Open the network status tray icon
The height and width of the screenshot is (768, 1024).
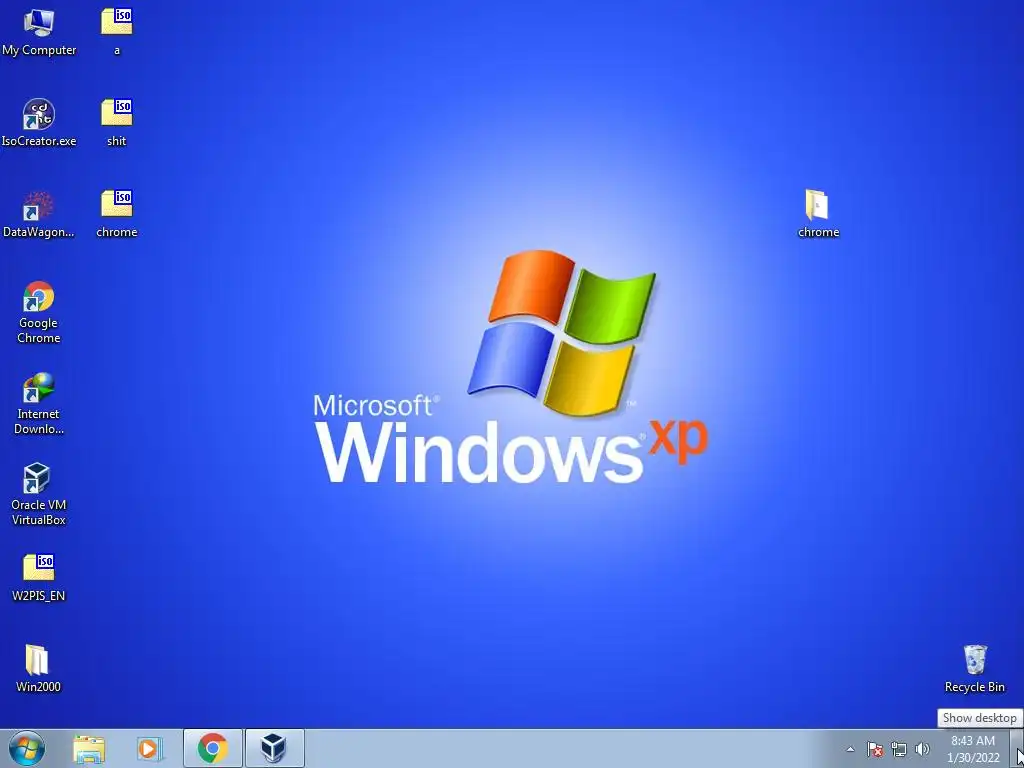(899, 749)
